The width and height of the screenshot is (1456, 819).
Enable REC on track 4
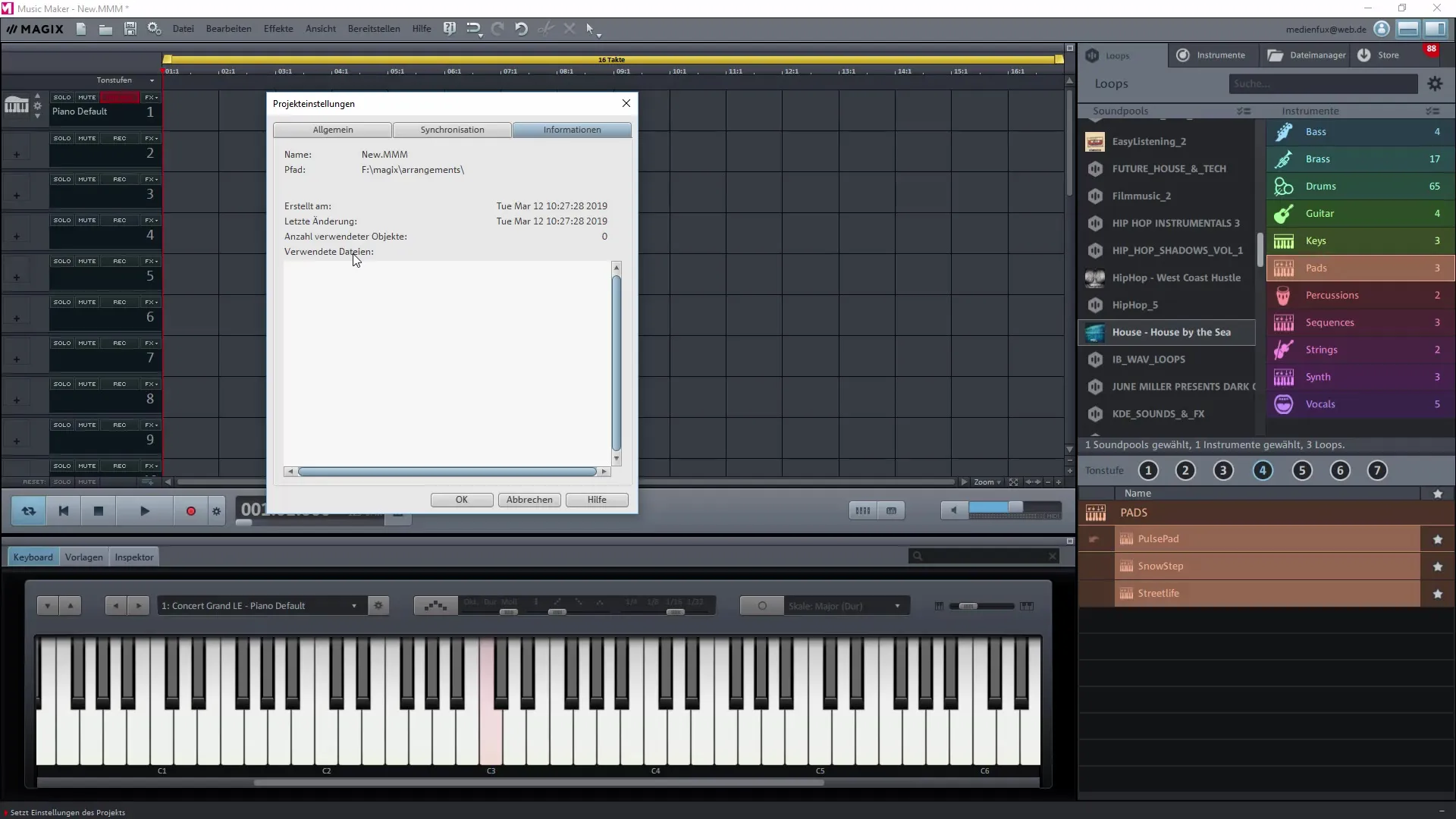coord(120,221)
